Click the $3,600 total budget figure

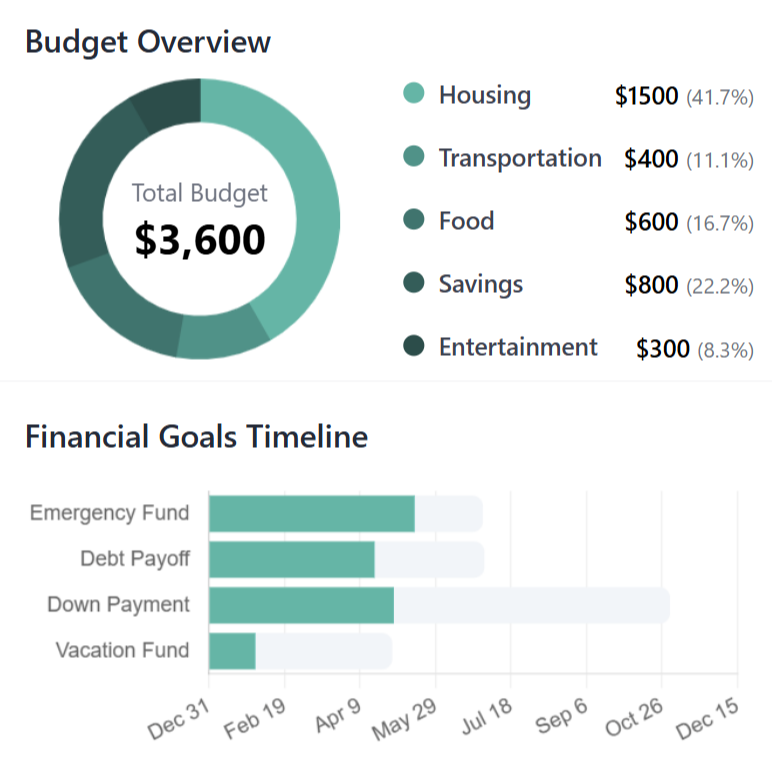click(x=200, y=239)
